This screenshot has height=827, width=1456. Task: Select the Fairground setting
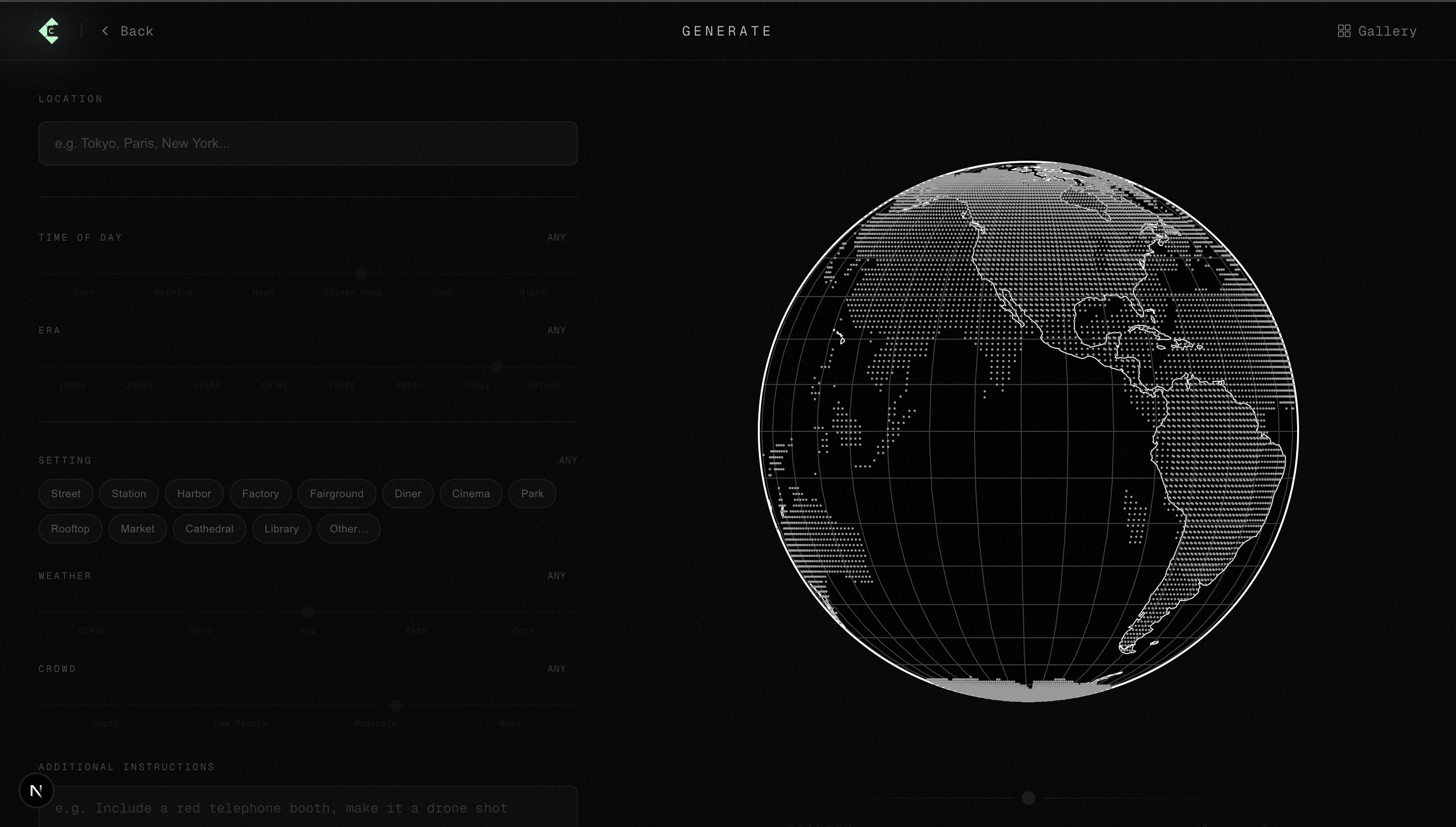pos(336,493)
